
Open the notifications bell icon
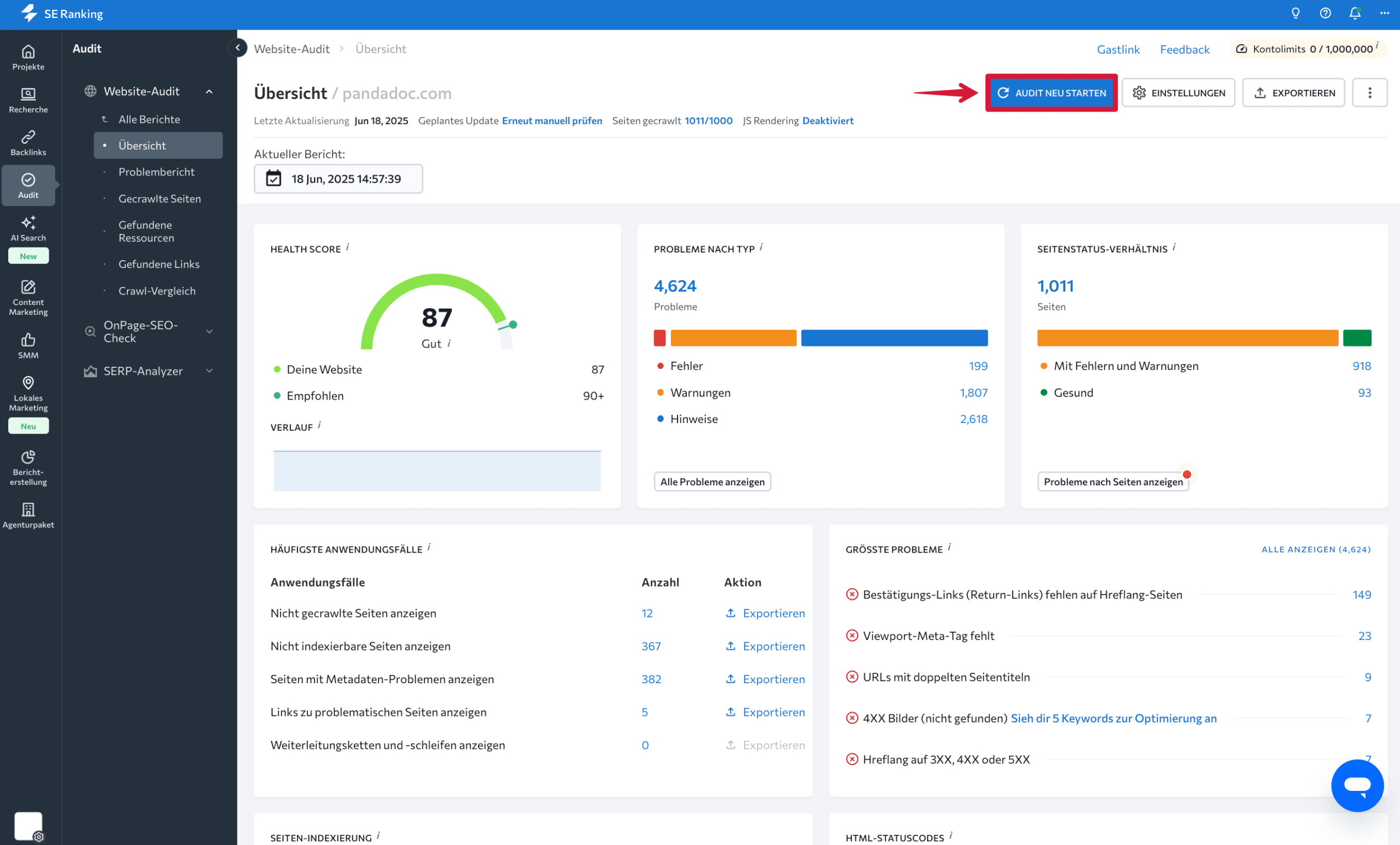[x=1355, y=14]
